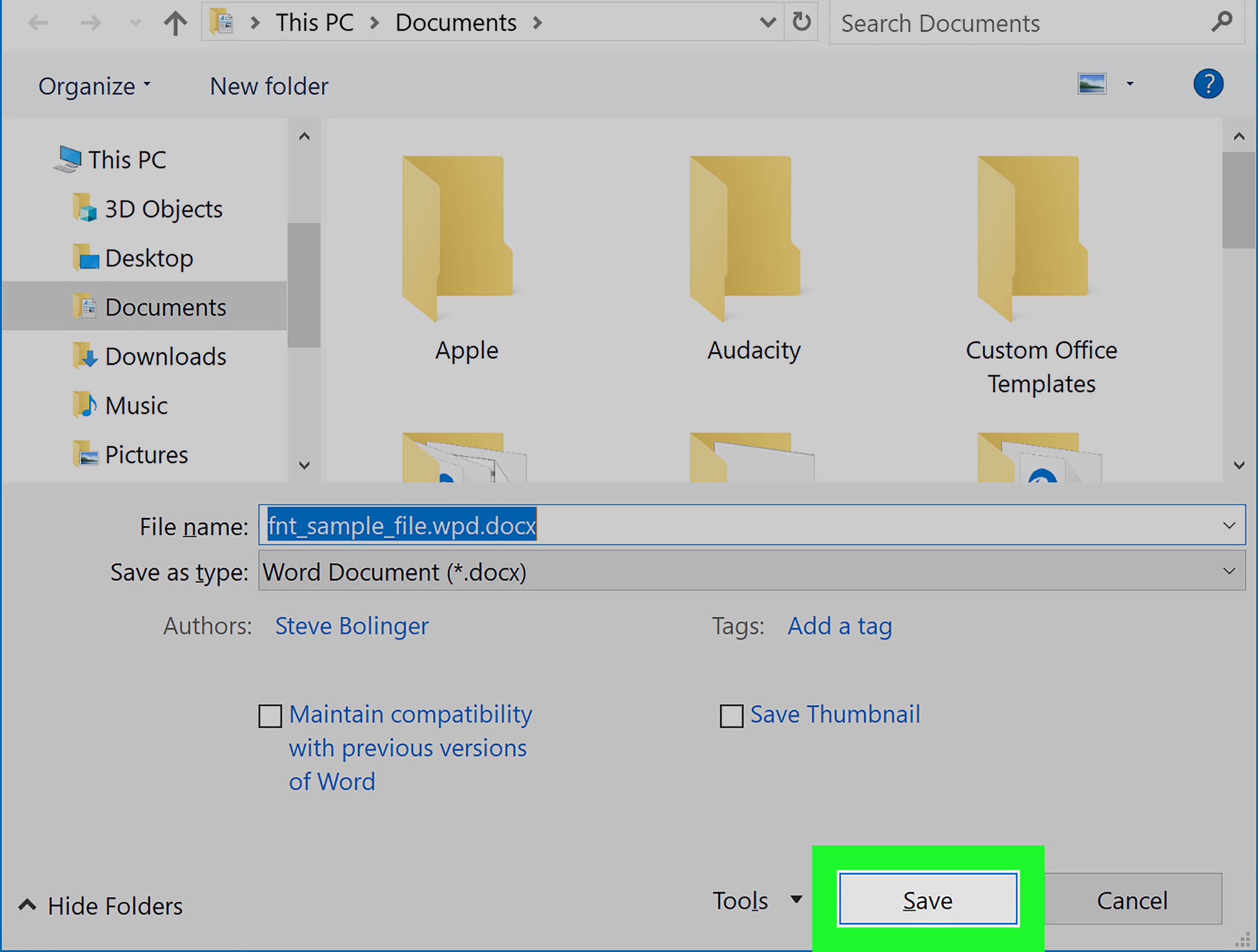This screenshot has width=1258, height=952.
Task: Save the document with the Save button
Action: [927, 900]
